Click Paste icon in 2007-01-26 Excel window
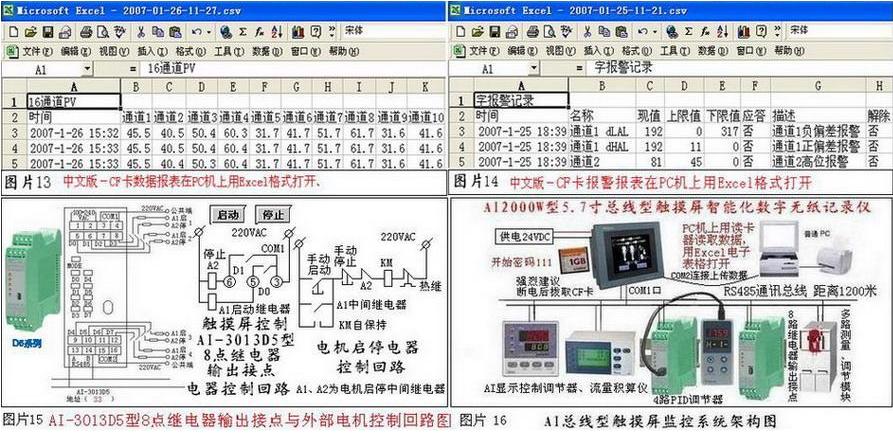 click(x=175, y=32)
